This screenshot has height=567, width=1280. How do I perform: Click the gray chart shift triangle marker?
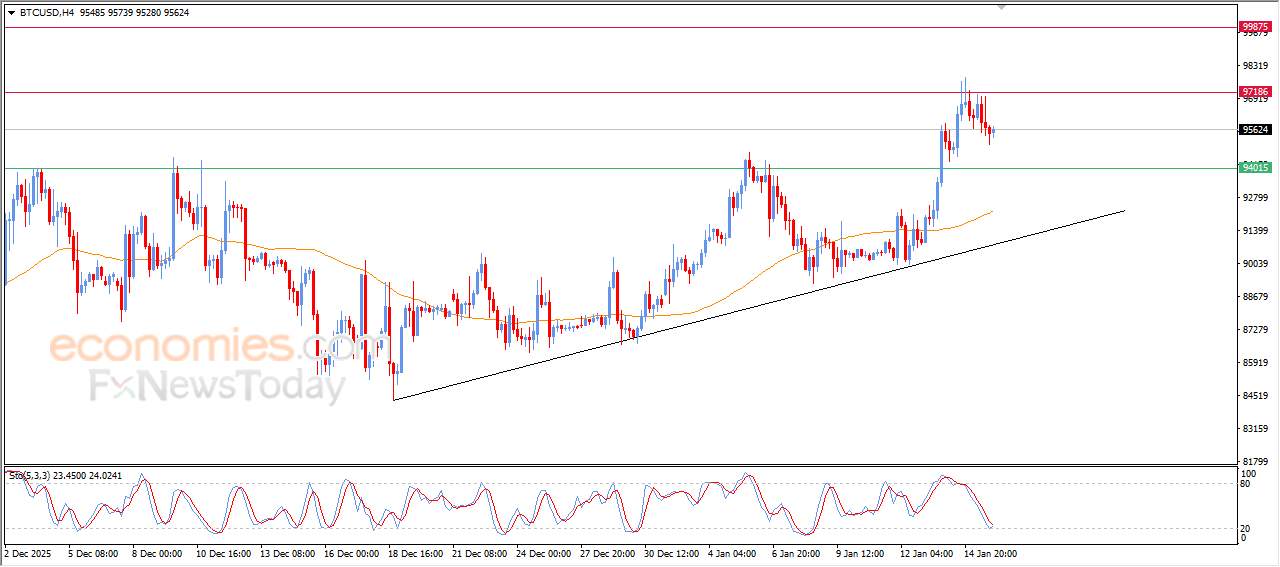(x=1002, y=7)
